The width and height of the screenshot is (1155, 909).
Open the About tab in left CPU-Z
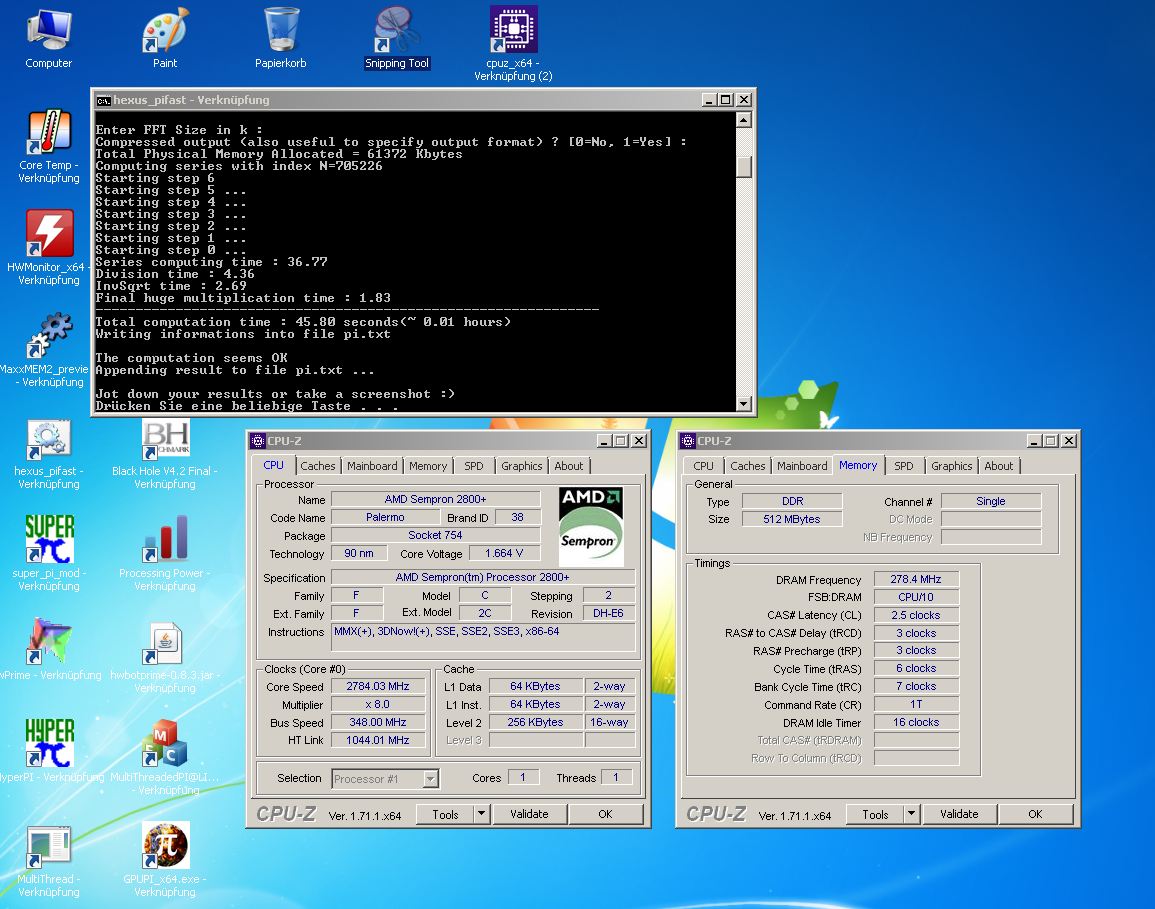click(569, 466)
